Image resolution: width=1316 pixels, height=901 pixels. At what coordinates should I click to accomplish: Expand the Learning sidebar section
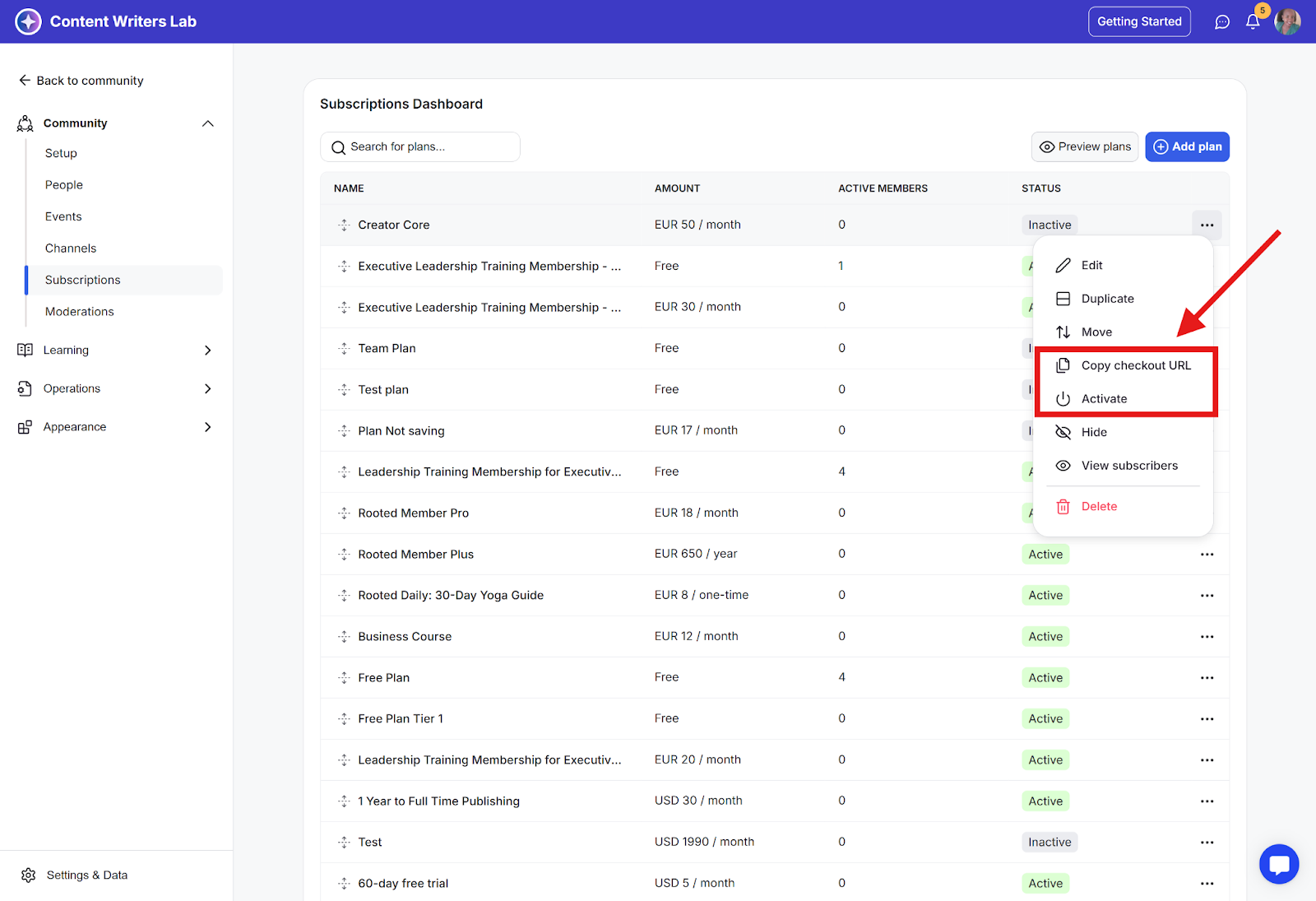click(208, 351)
